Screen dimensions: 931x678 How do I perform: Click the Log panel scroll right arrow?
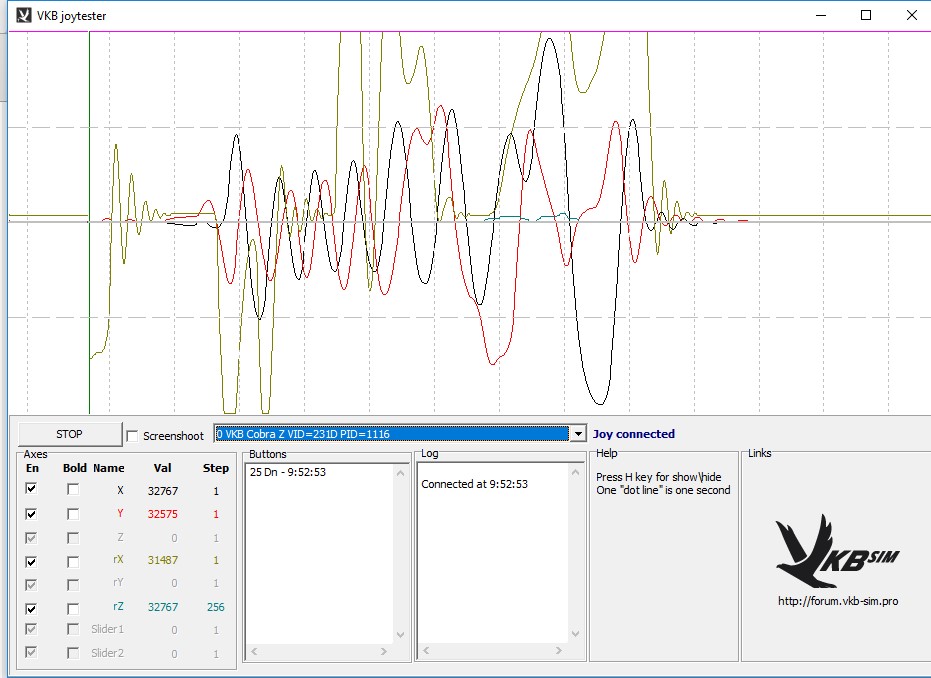(558, 651)
